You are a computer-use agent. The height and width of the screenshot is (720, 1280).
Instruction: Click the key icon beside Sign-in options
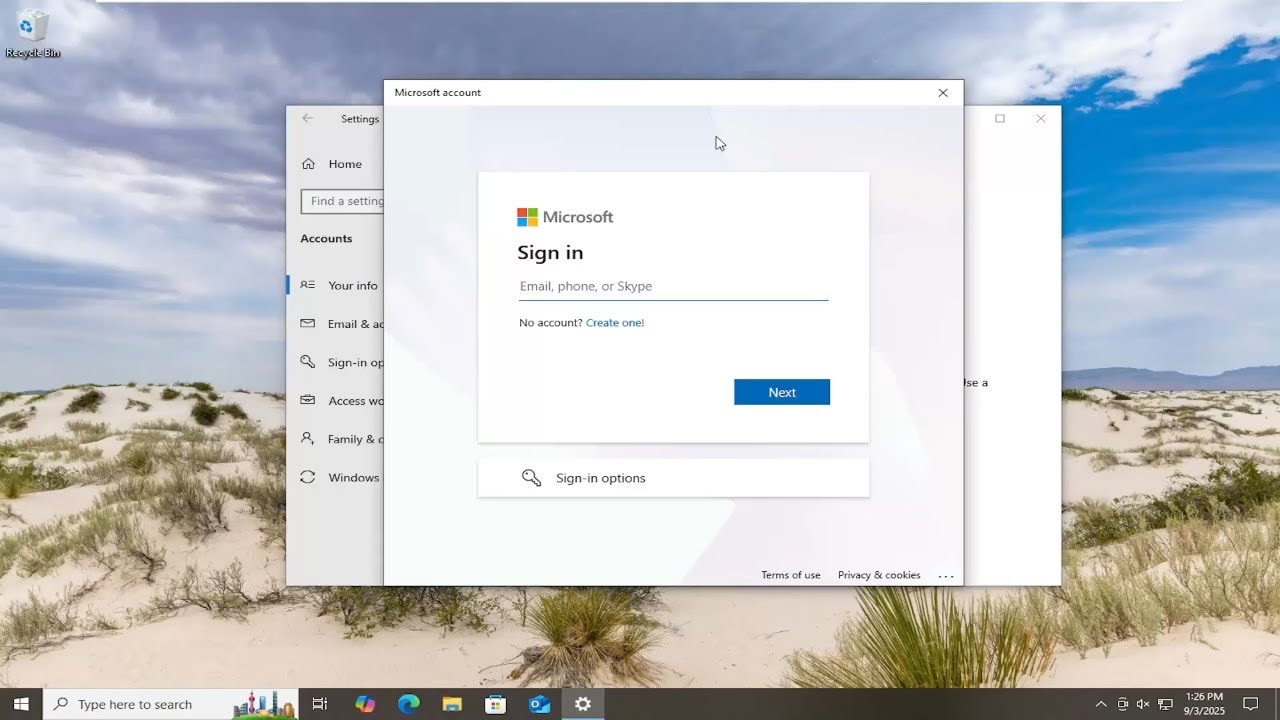531,478
